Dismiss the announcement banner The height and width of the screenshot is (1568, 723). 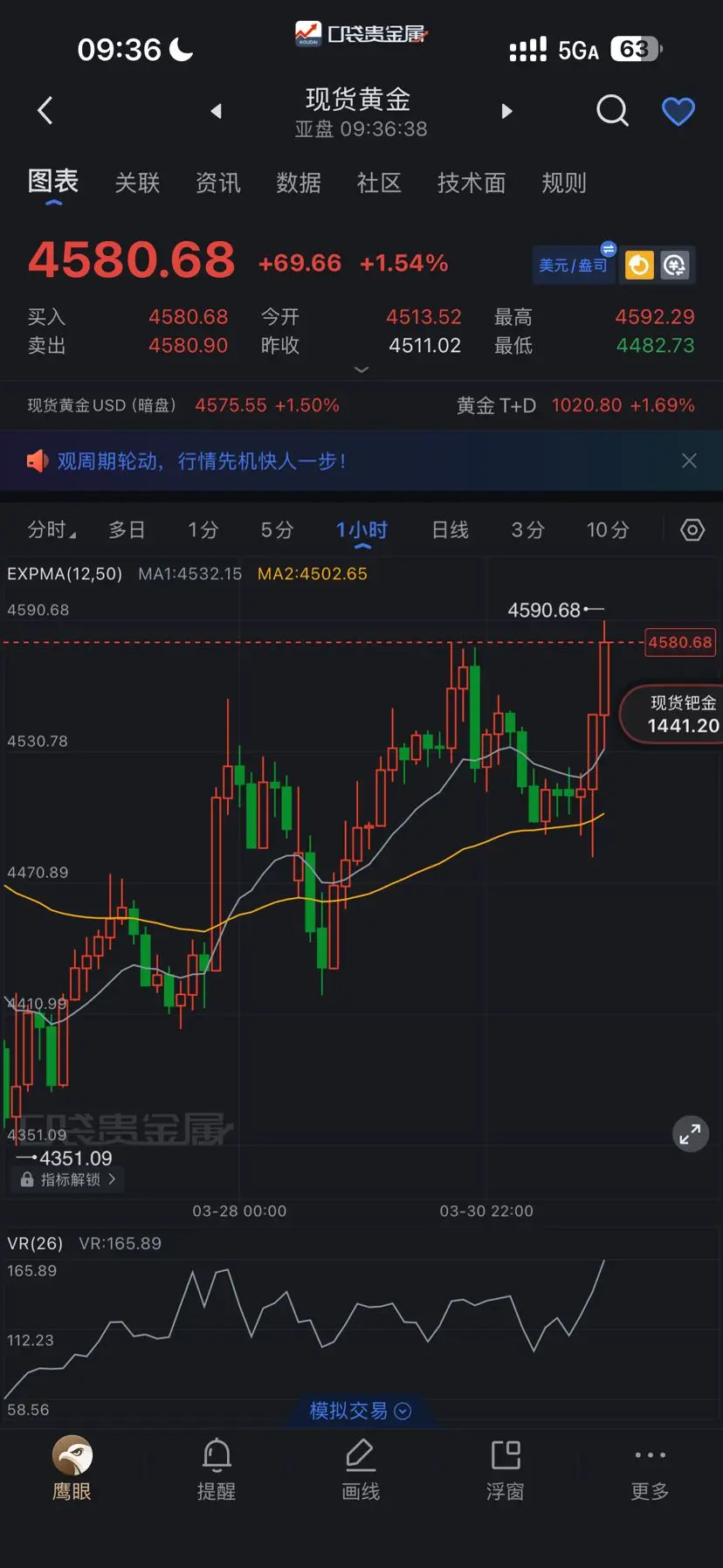coord(689,460)
